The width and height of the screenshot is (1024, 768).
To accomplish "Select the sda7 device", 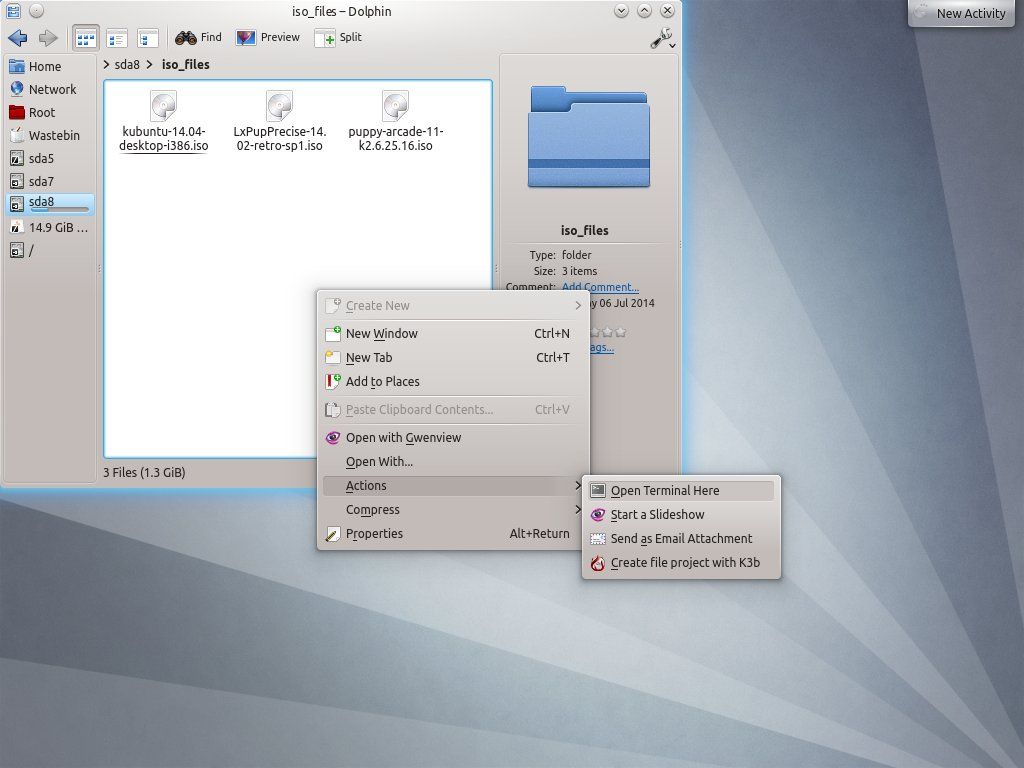I will [49, 181].
